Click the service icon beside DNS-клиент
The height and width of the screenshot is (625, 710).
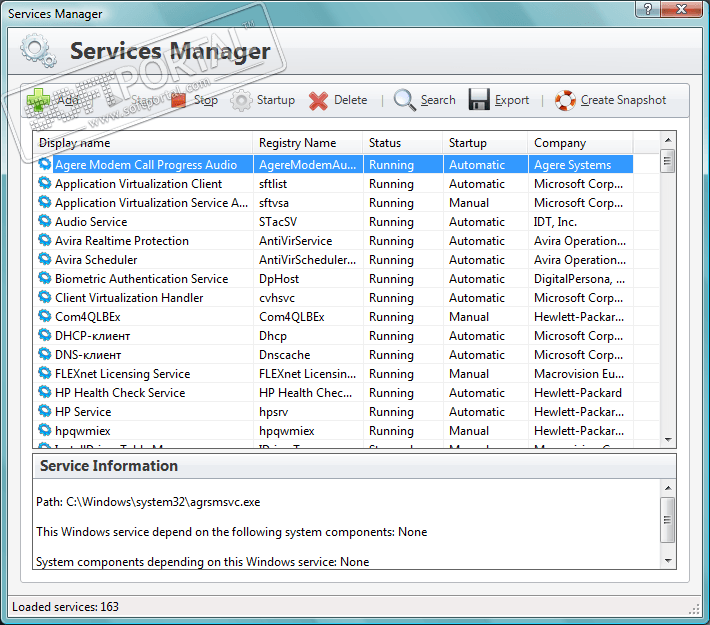44,354
